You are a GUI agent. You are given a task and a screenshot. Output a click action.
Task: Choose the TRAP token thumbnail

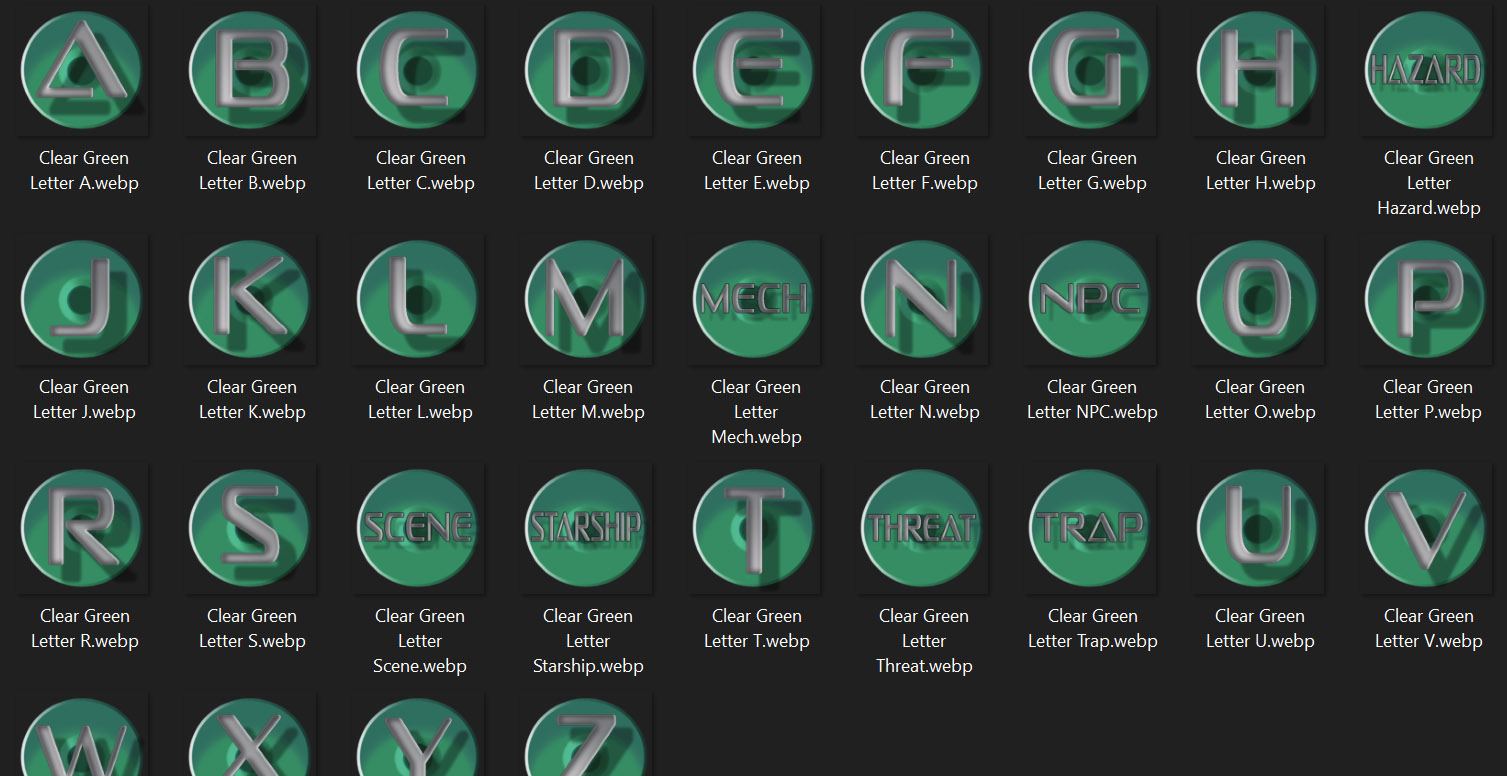1091,528
